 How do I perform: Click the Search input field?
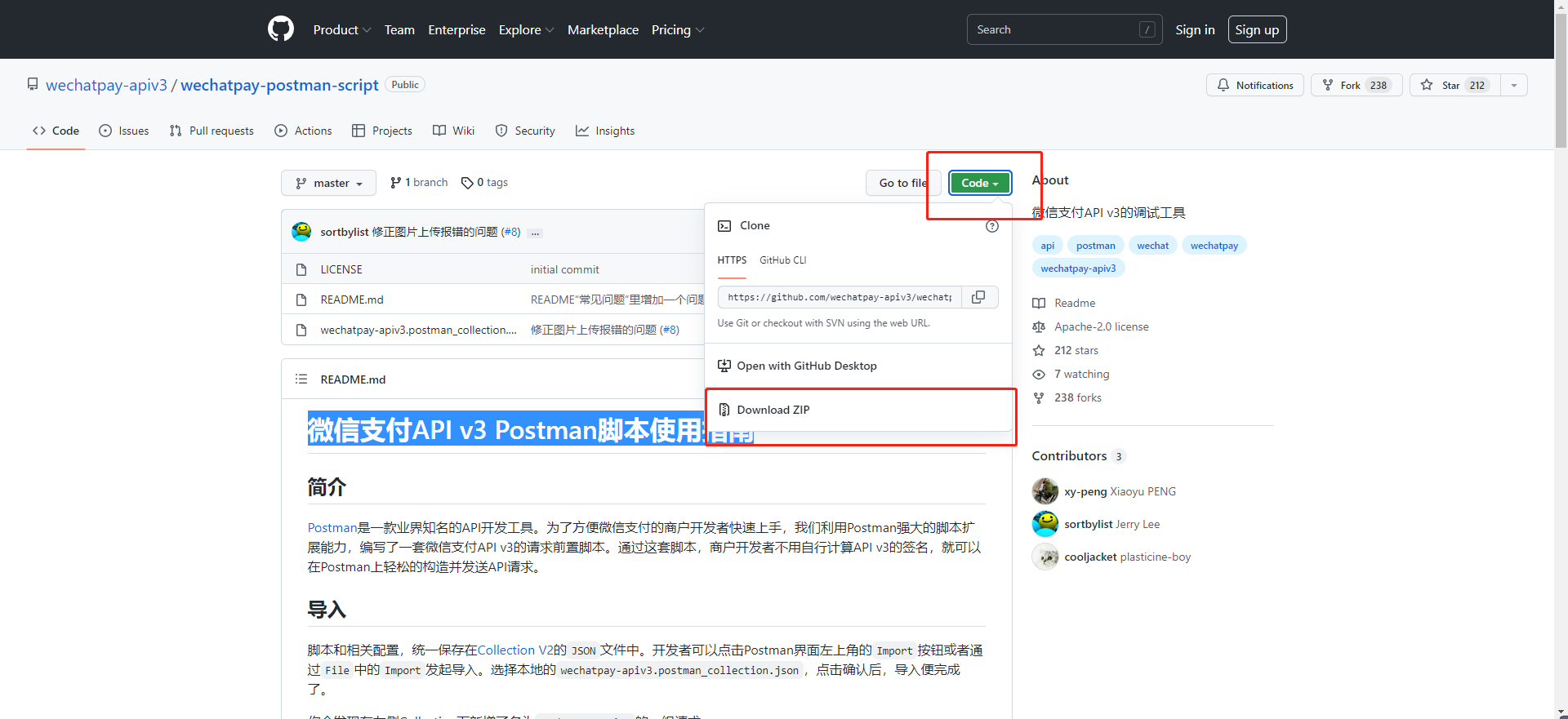coord(1053,29)
